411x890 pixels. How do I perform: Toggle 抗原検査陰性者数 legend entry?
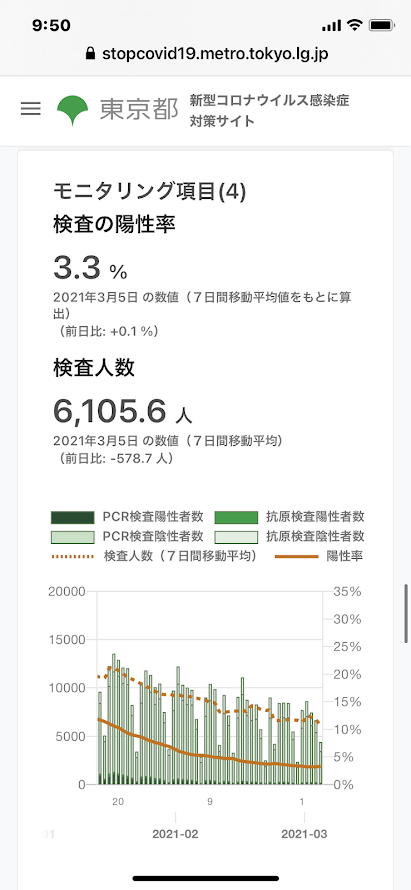point(290,536)
